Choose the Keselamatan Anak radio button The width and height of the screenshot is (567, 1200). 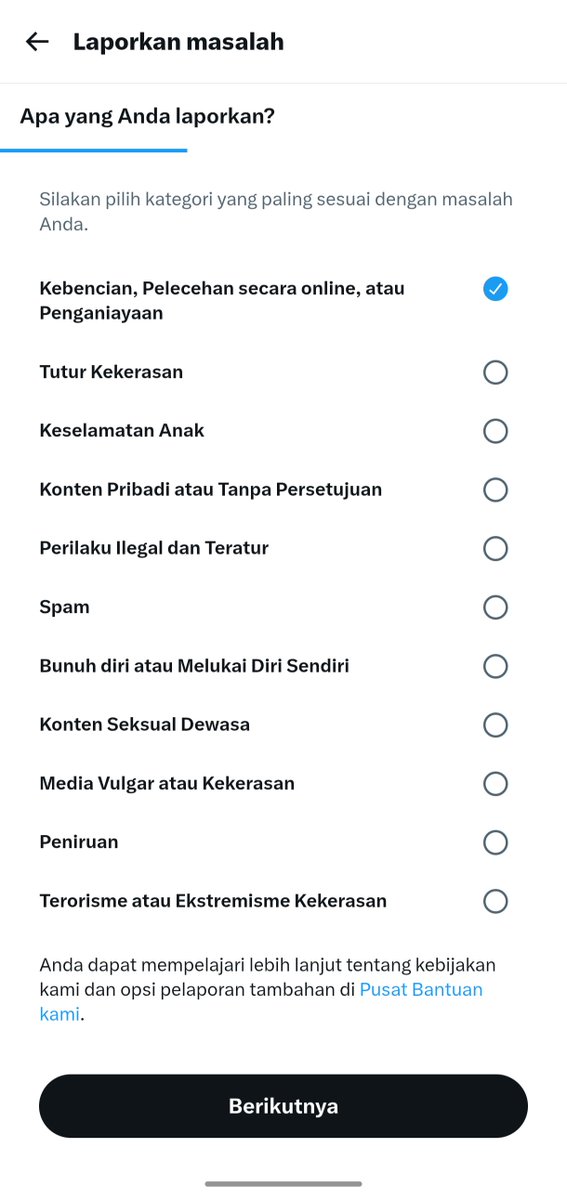click(495, 431)
